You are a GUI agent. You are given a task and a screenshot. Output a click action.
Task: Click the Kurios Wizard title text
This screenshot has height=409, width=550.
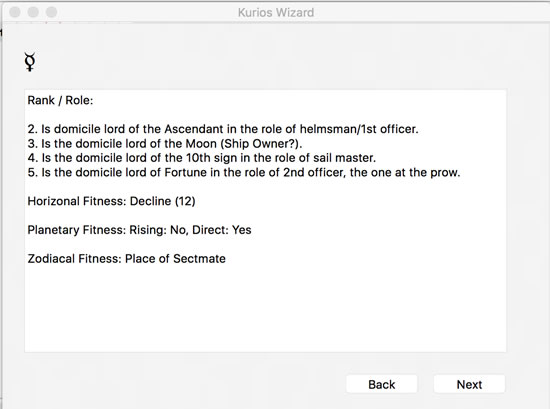click(276, 13)
